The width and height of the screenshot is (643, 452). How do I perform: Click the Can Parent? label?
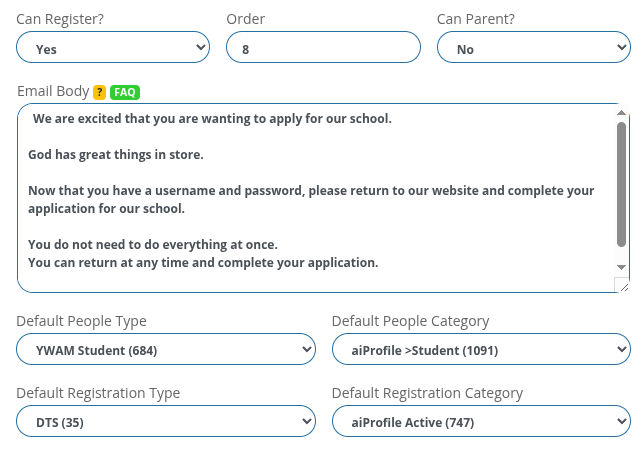tap(476, 19)
